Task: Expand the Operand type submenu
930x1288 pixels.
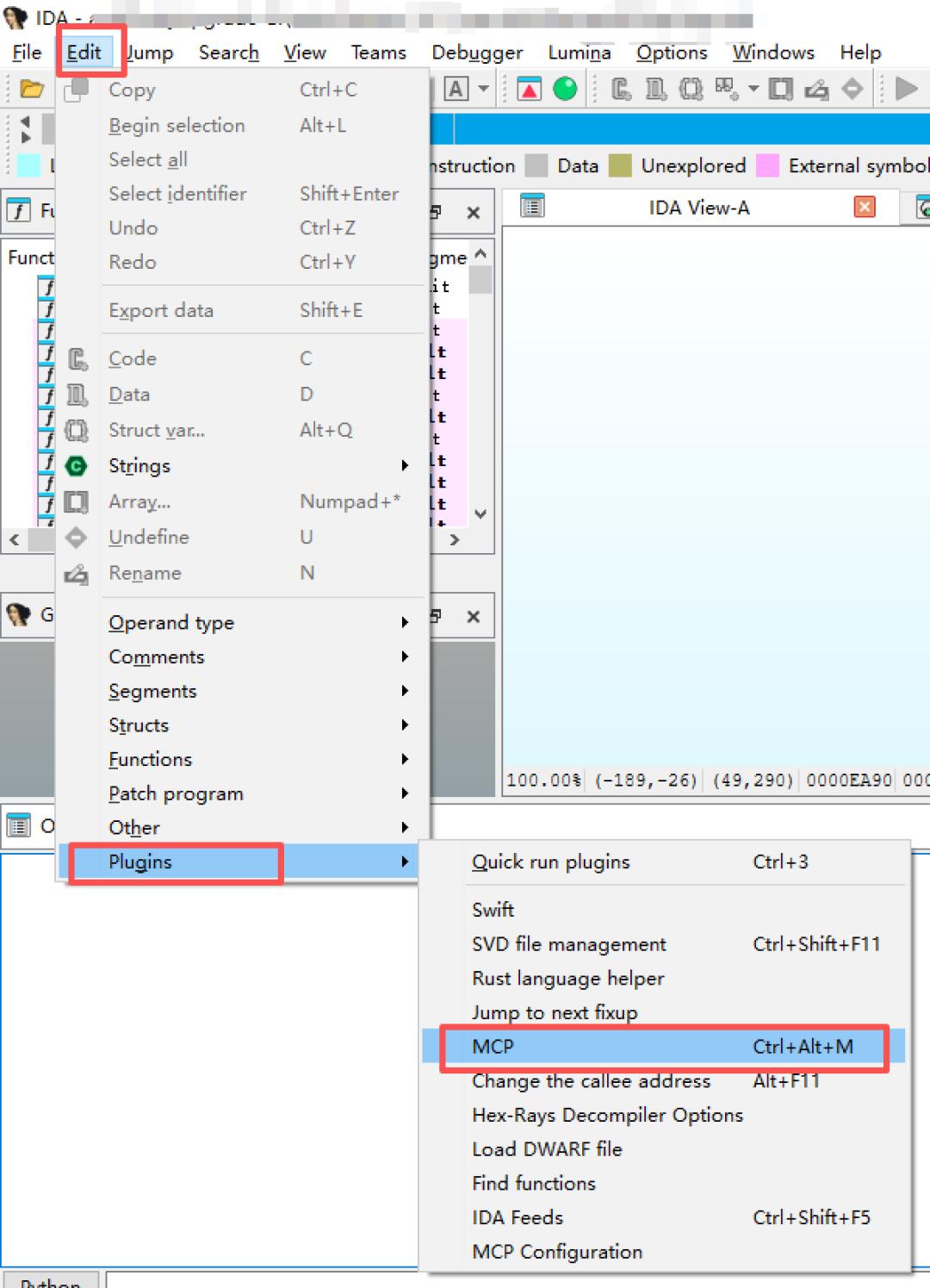Action: 243,623
